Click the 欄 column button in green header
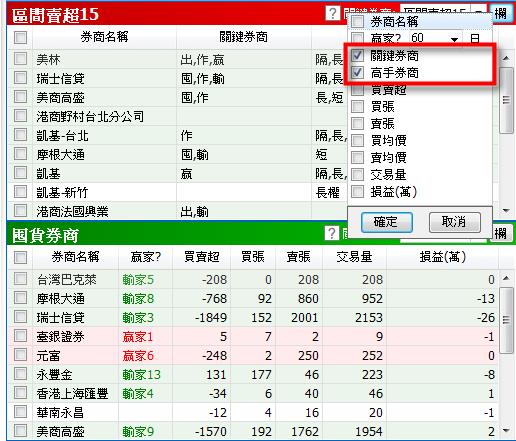This screenshot has height=441, width=516. tap(501, 234)
